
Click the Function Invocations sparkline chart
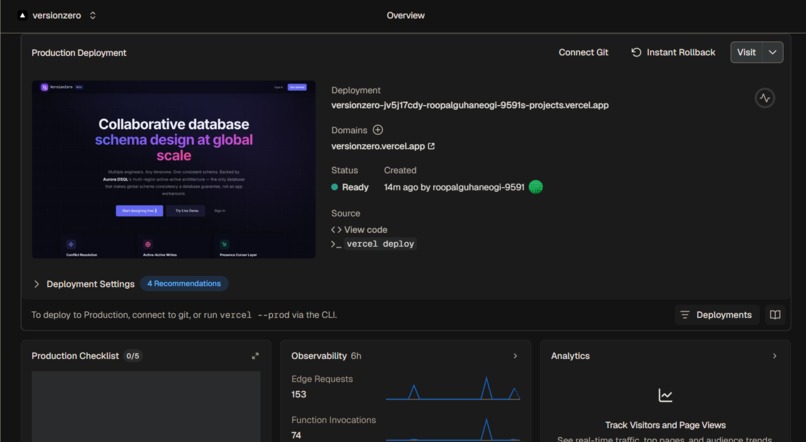click(453, 429)
